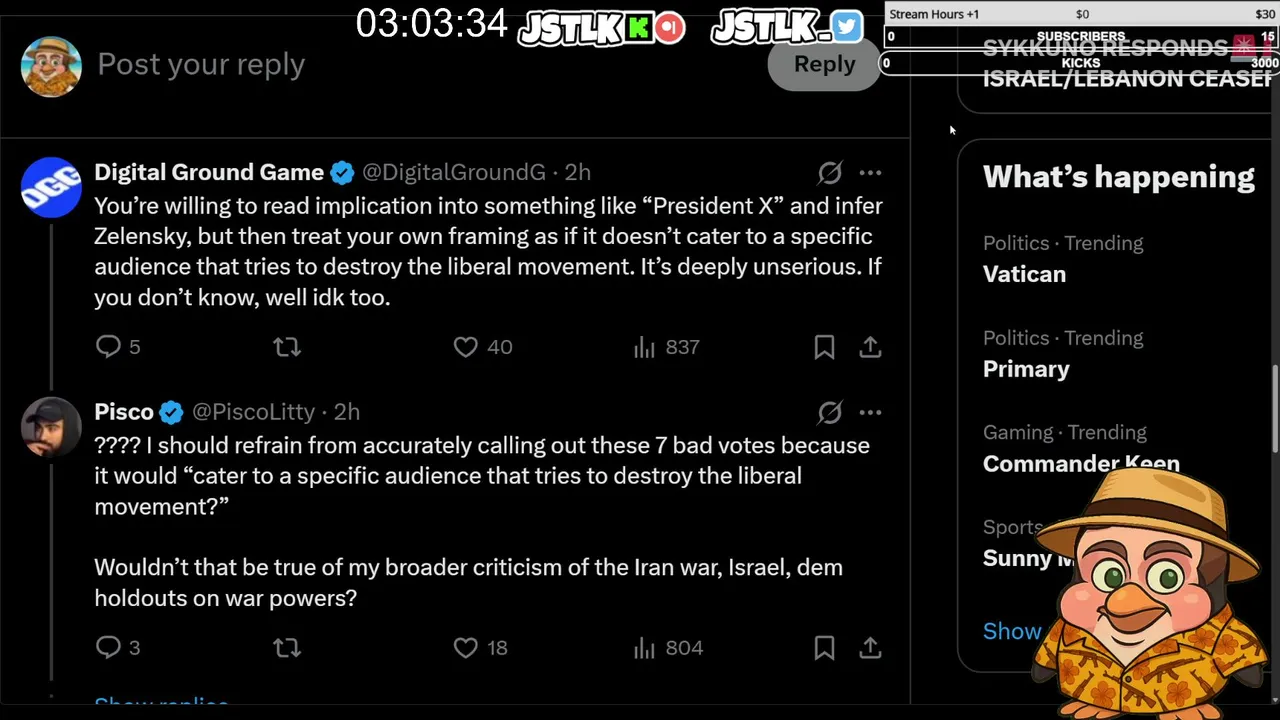Image resolution: width=1280 pixels, height=720 pixels.
Task: Bookmark Pisco's post
Action: coord(824,648)
